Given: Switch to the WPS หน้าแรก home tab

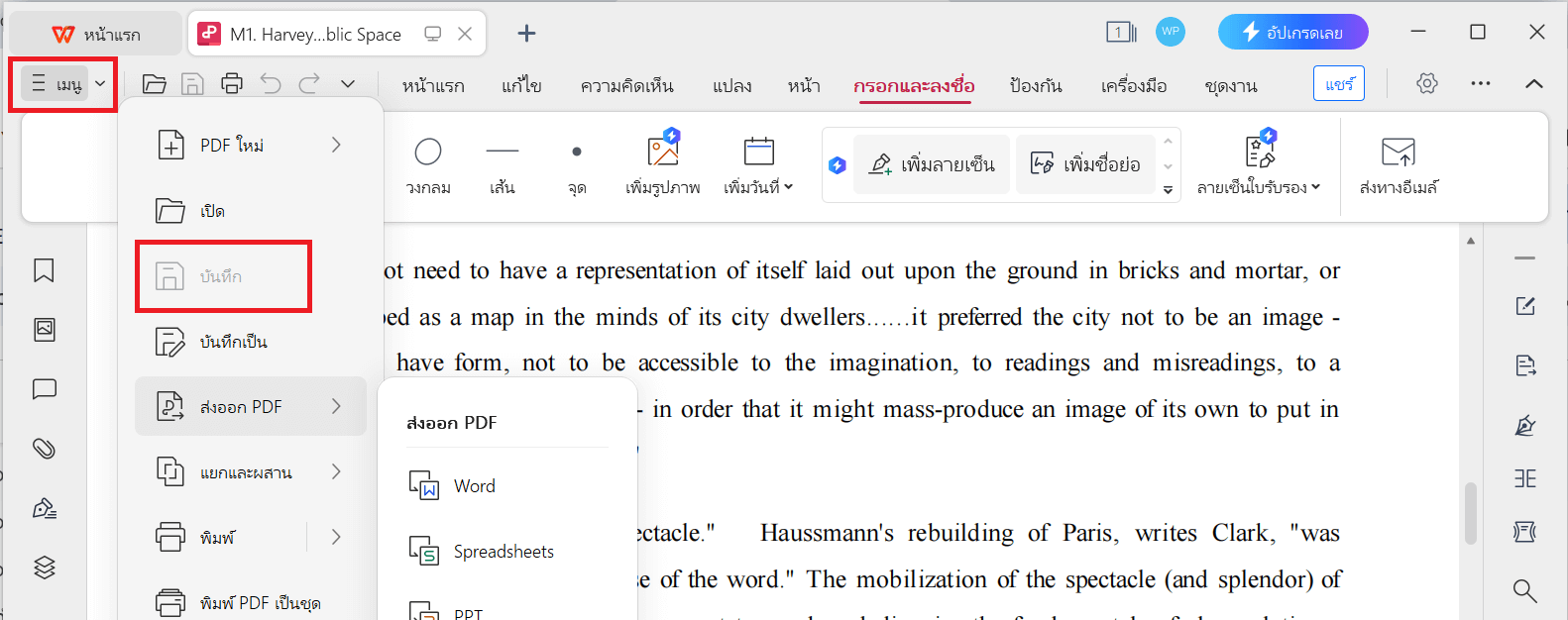Looking at the screenshot, I should coord(96,35).
